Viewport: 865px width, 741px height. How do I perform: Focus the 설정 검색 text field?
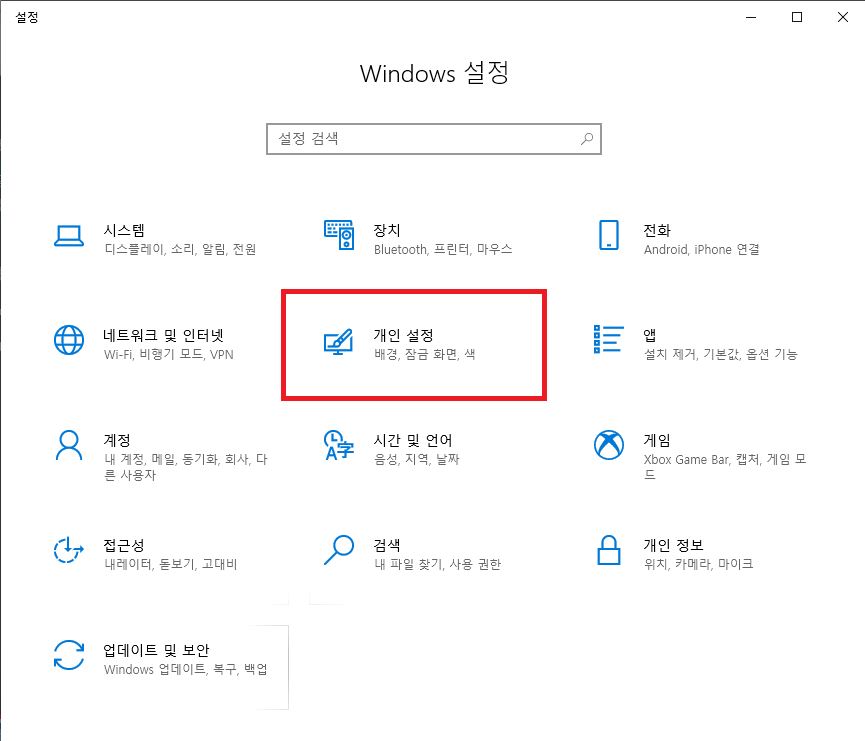pyautogui.click(x=434, y=138)
